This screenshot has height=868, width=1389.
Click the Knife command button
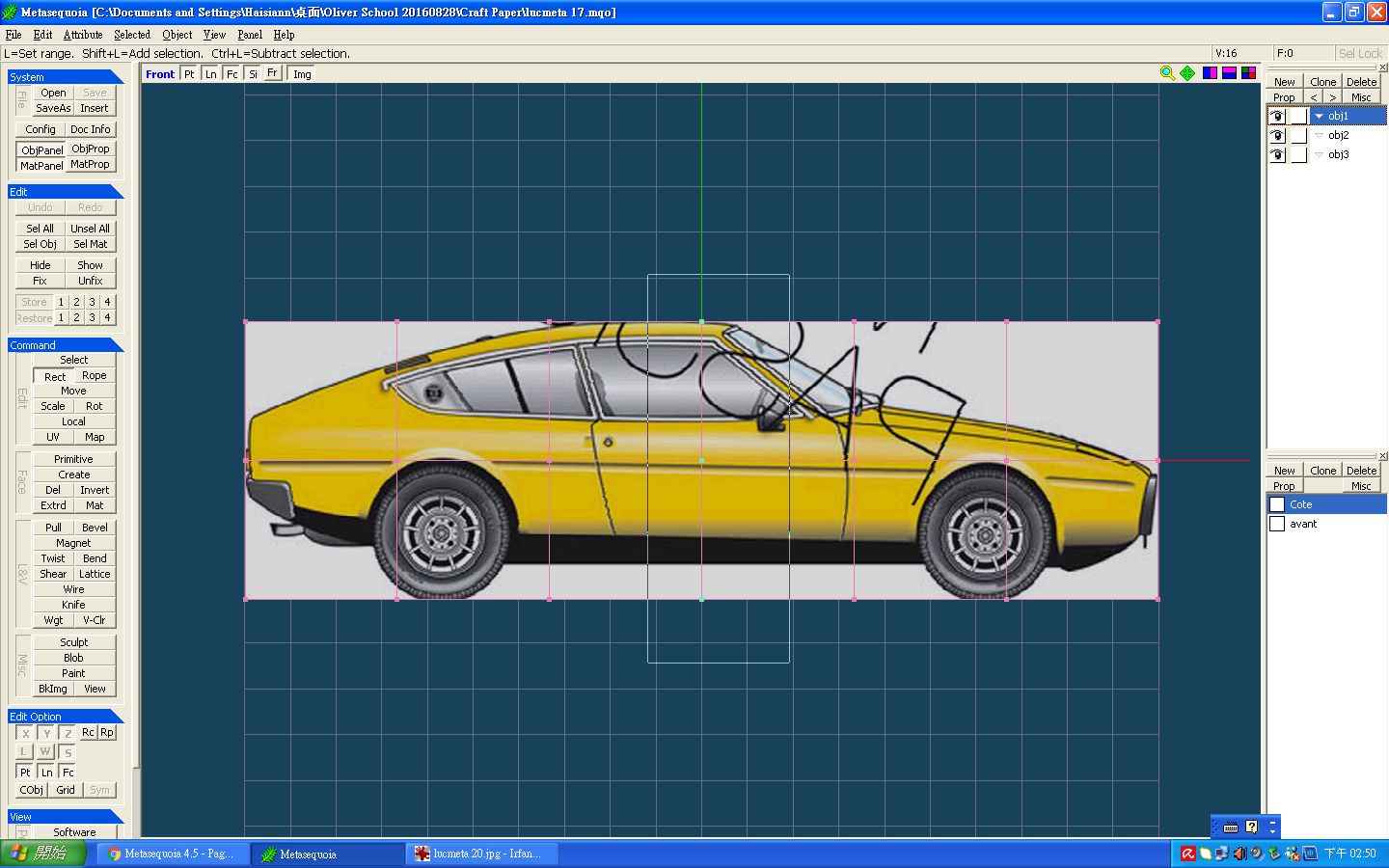tap(74, 605)
